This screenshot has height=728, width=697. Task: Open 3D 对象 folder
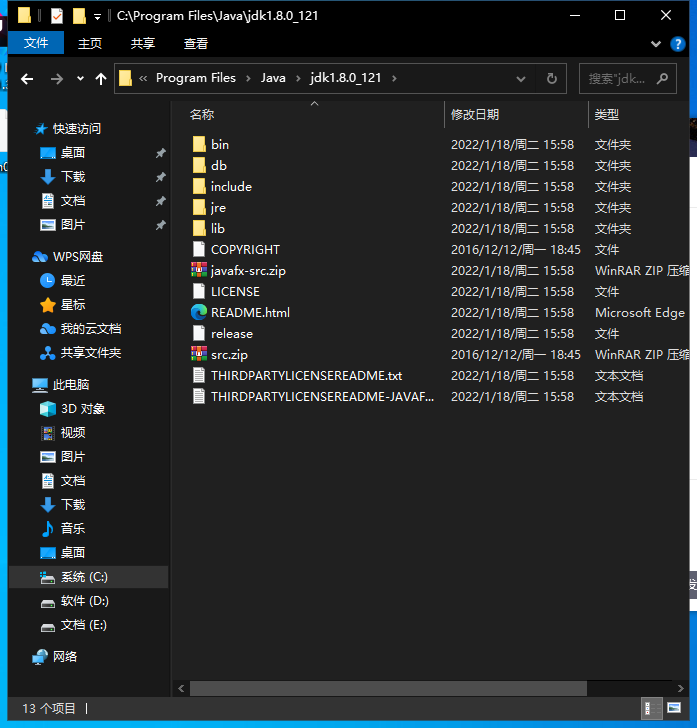tap(83, 409)
